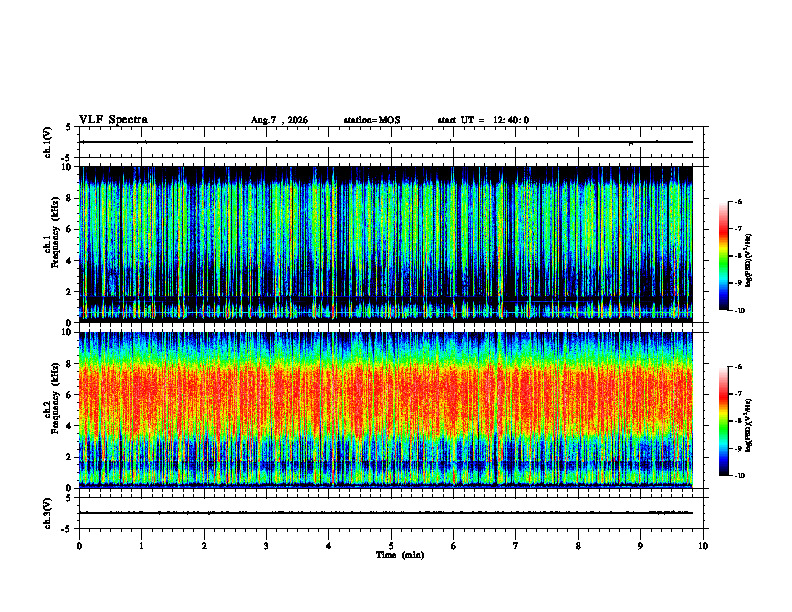Click the "VLF Spectra" plot title
Viewport: 792px width, 612px height.
[113, 120]
